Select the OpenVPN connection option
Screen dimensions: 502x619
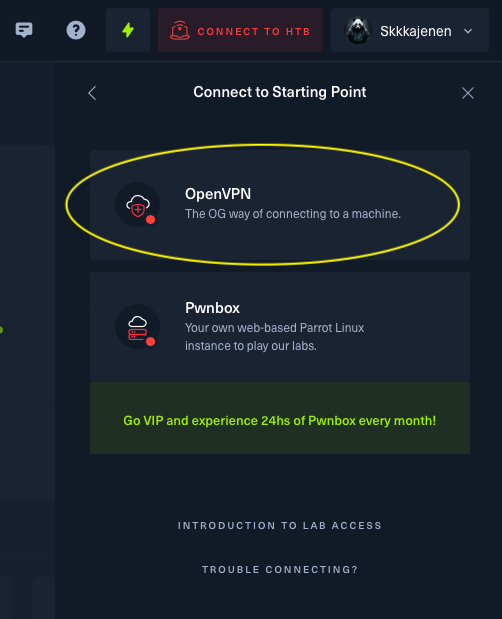[x=280, y=205]
